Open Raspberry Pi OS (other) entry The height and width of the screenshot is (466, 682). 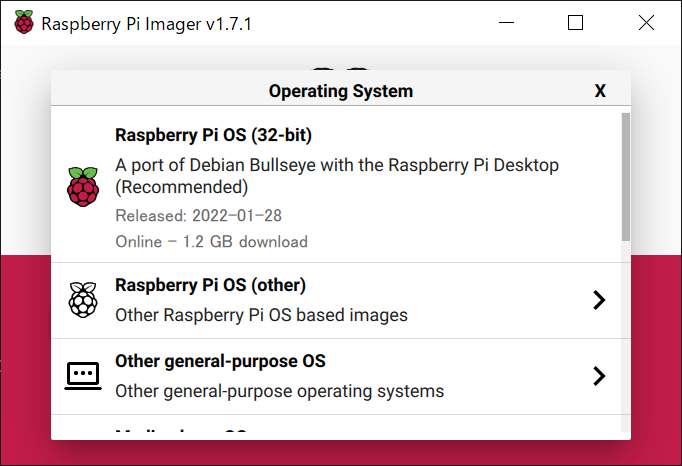pos(336,300)
